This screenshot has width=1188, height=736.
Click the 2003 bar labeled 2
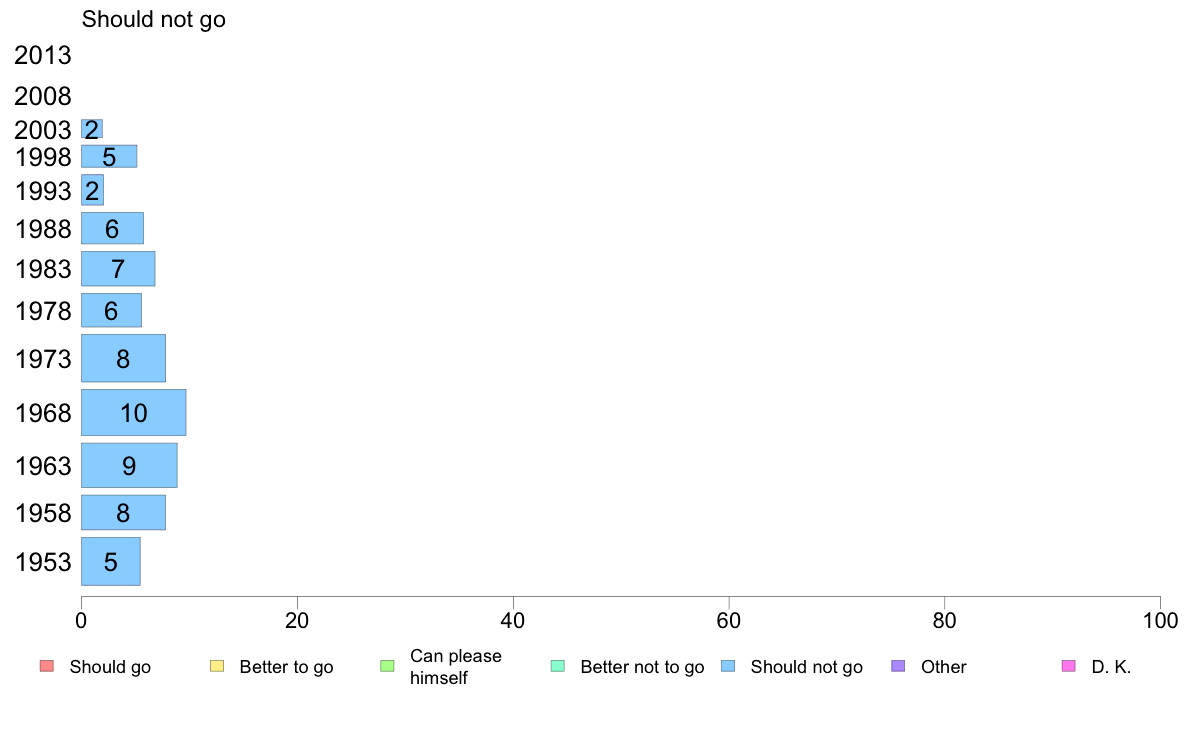click(x=92, y=130)
